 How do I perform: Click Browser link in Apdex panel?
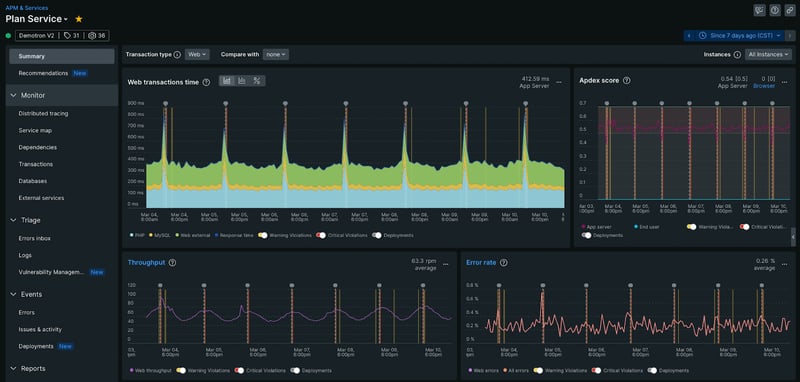(x=764, y=86)
